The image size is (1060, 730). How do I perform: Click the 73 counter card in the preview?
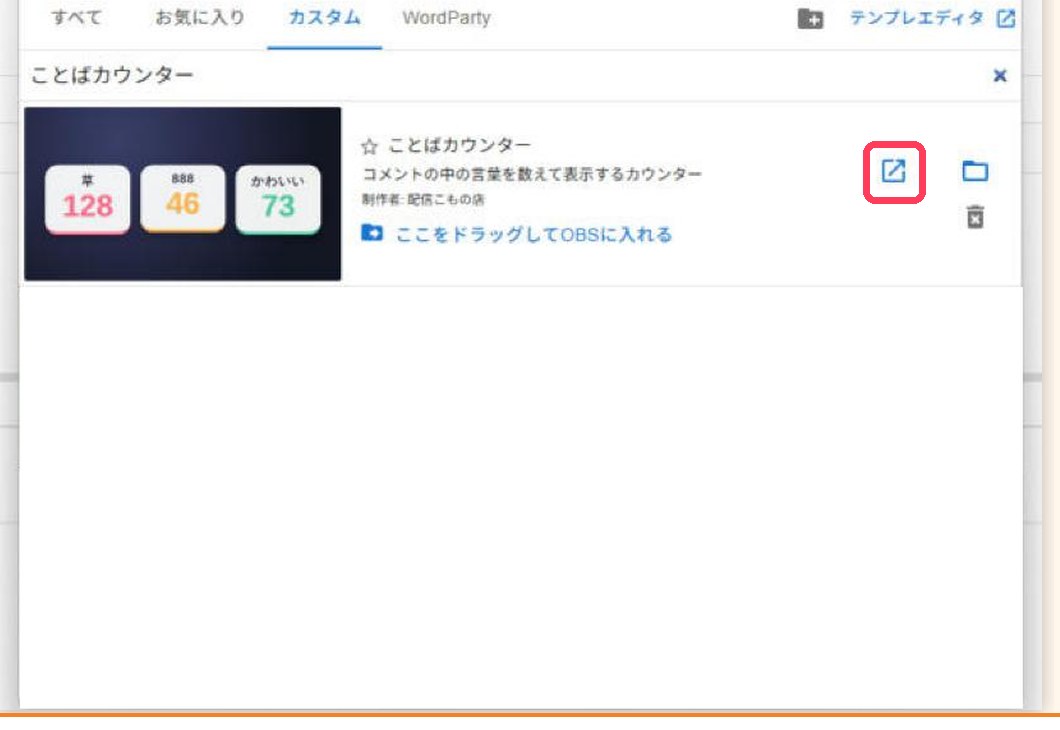tap(278, 199)
